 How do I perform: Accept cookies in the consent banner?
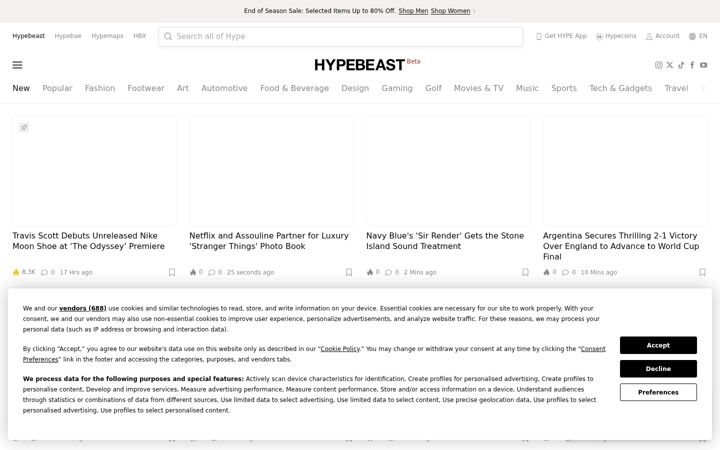[x=658, y=345]
